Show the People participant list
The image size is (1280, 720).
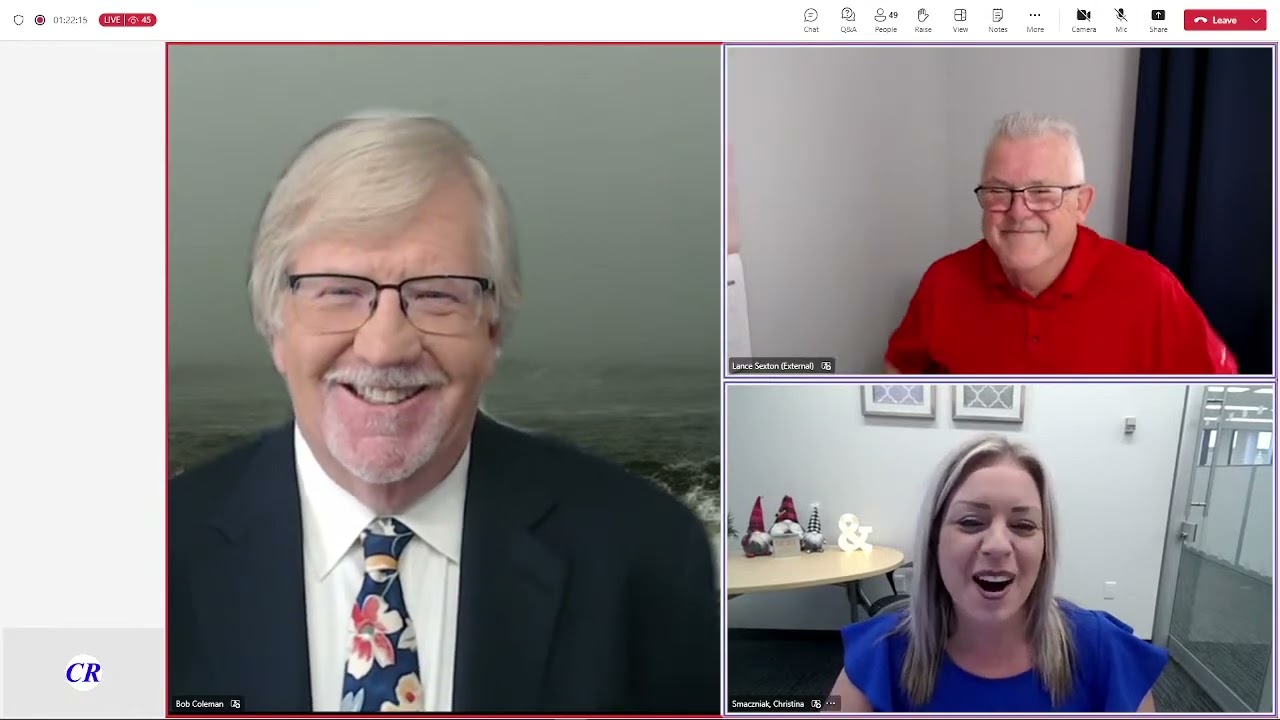coord(886,20)
